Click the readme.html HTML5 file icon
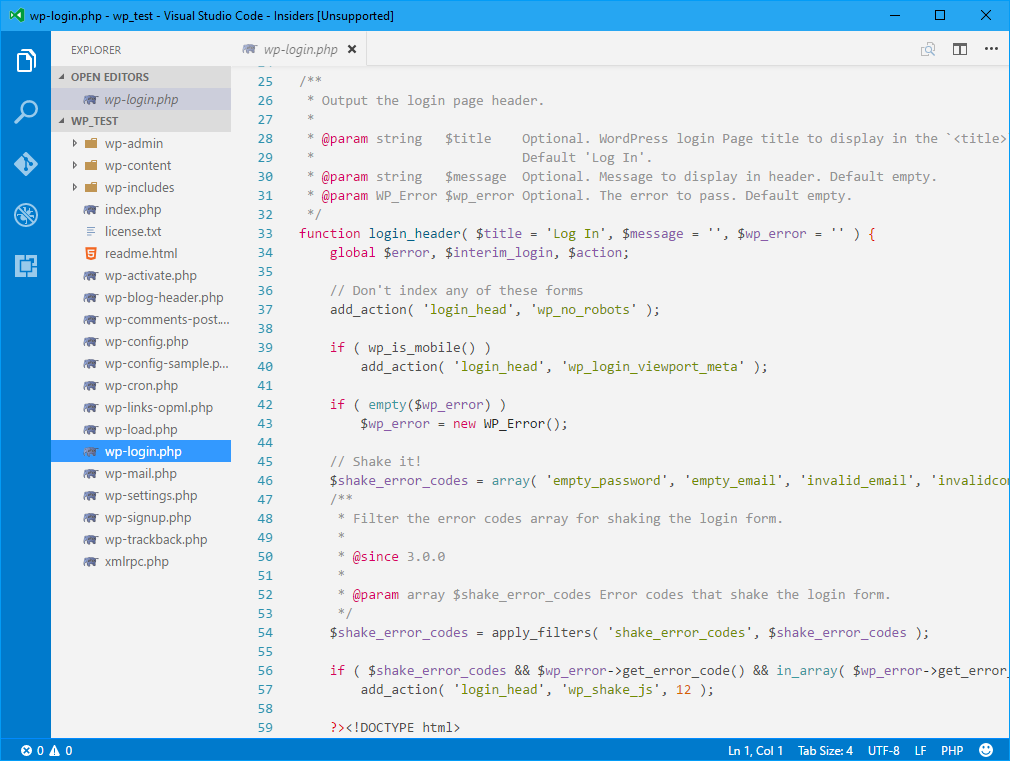Viewport: 1010px width, 761px height. click(91, 253)
